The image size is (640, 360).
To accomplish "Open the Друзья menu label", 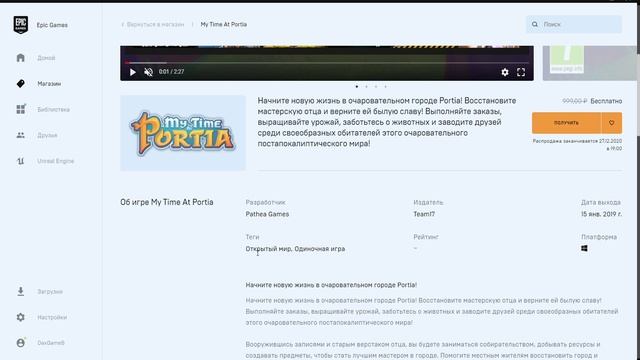I will (x=47, y=135).
